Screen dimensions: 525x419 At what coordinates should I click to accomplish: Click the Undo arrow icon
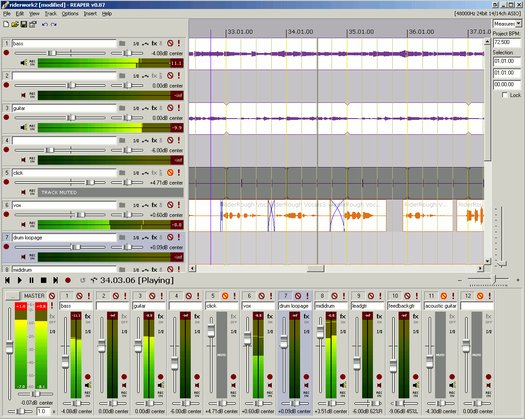click(x=45, y=24)
